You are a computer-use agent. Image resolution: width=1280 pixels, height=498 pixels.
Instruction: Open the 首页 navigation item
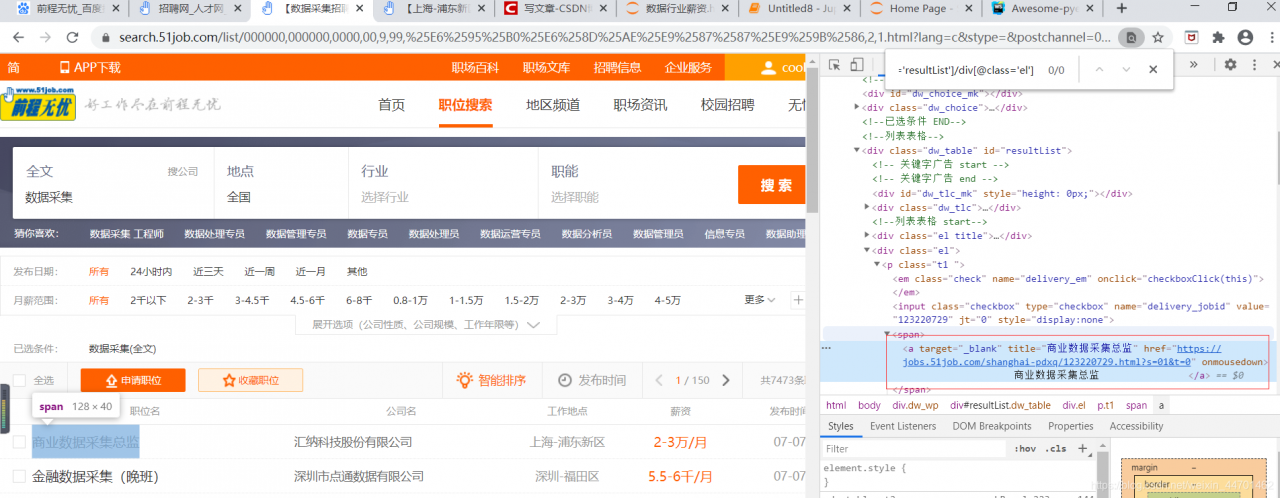click(x=391, y=105)
